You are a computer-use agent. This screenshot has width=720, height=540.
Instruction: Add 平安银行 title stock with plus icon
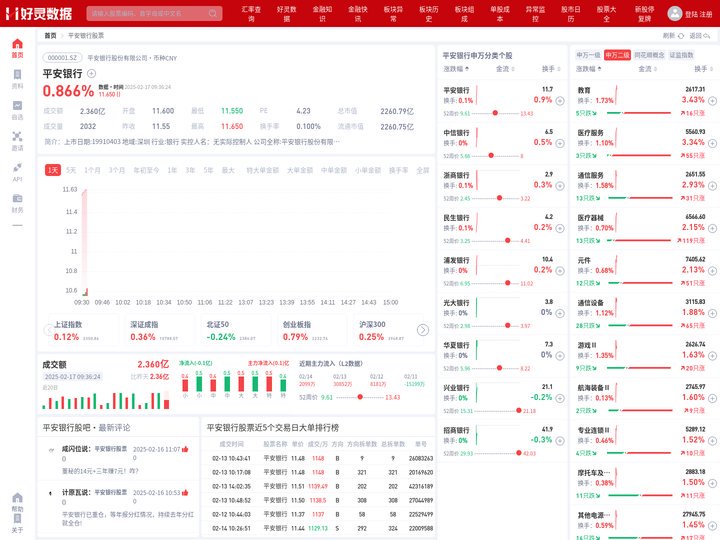tap(91, 73)
